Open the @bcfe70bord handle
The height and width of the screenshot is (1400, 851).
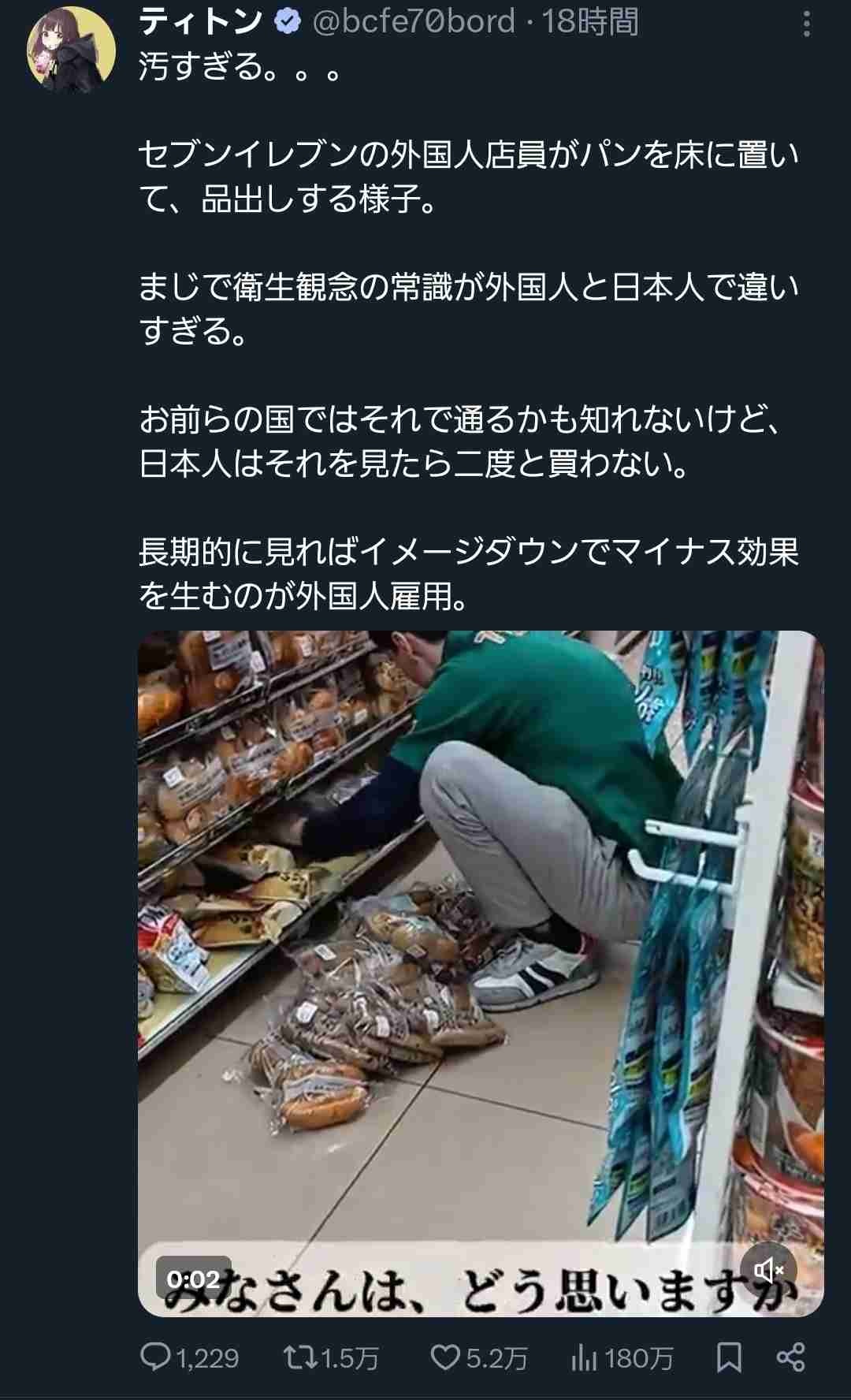click(414, 22)
